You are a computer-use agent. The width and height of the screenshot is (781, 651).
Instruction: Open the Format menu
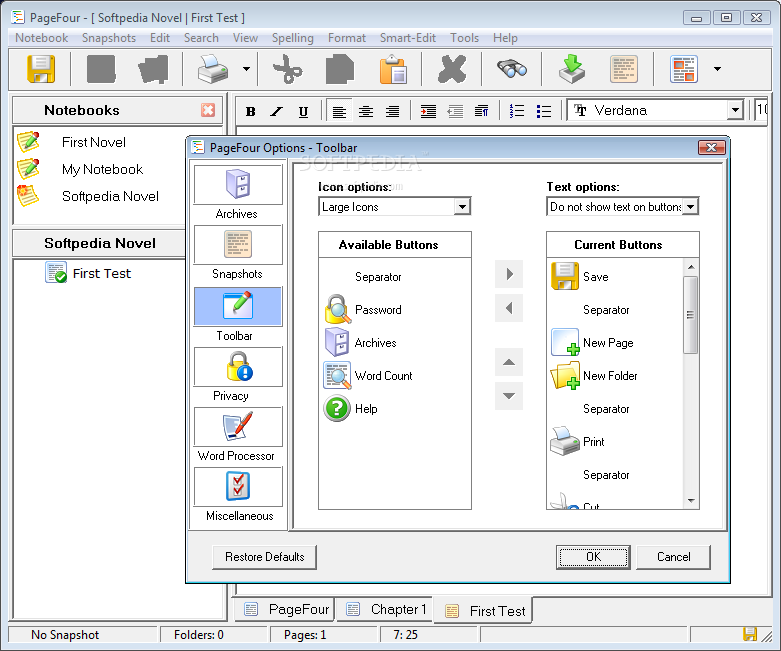tap(347, 38)
